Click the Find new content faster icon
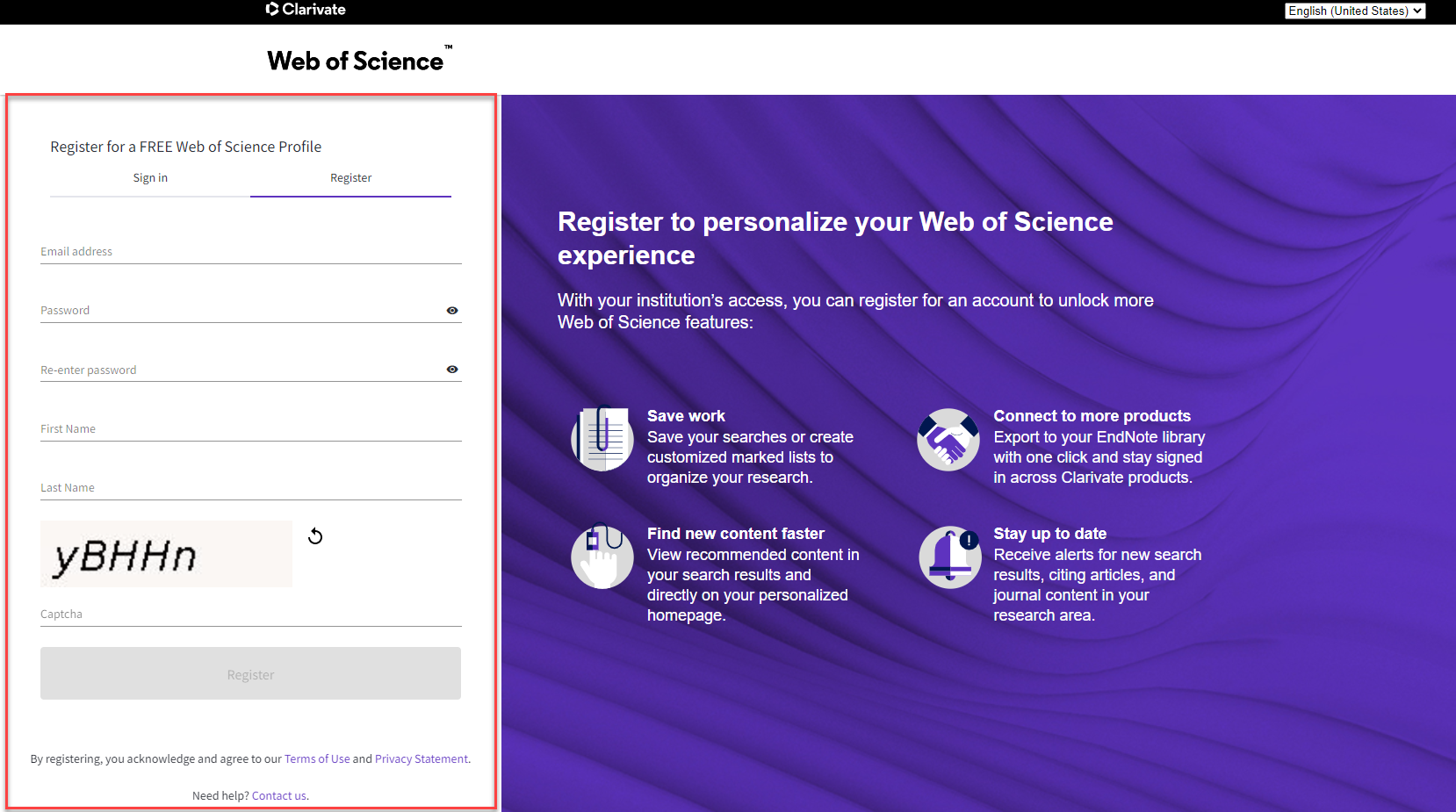The height and width of the screenshot is (812, 1456). coord(602,557)
